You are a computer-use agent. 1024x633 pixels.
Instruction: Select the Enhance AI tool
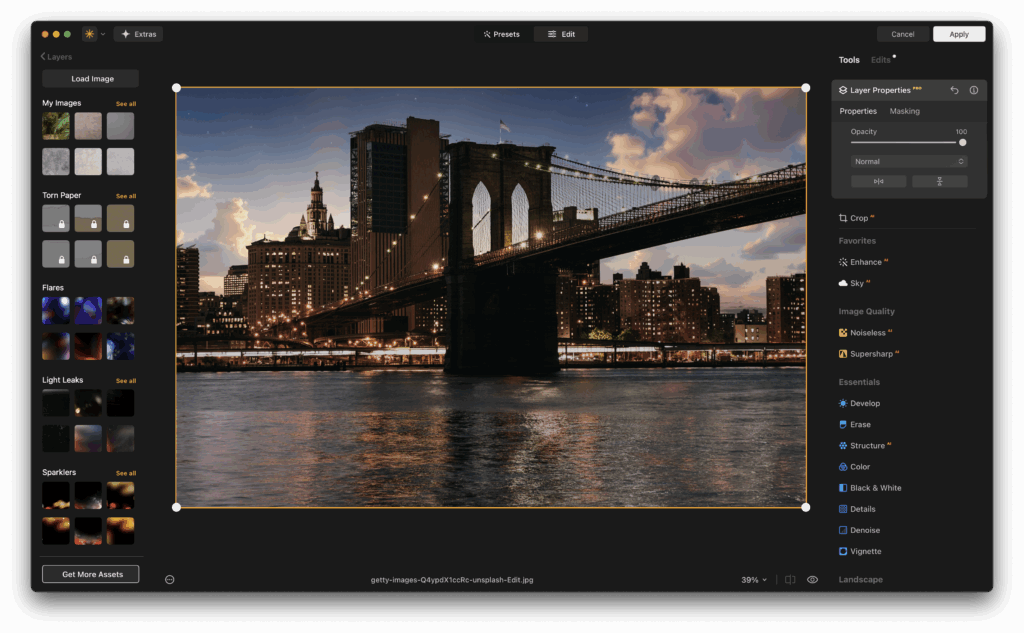click(865, 262)
